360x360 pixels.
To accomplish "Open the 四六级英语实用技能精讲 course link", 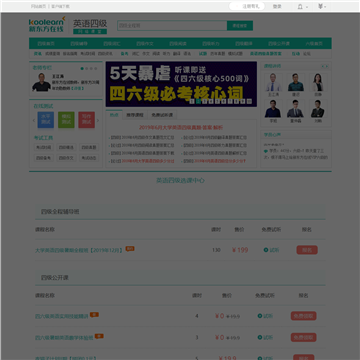I will [x=62, y=316].
